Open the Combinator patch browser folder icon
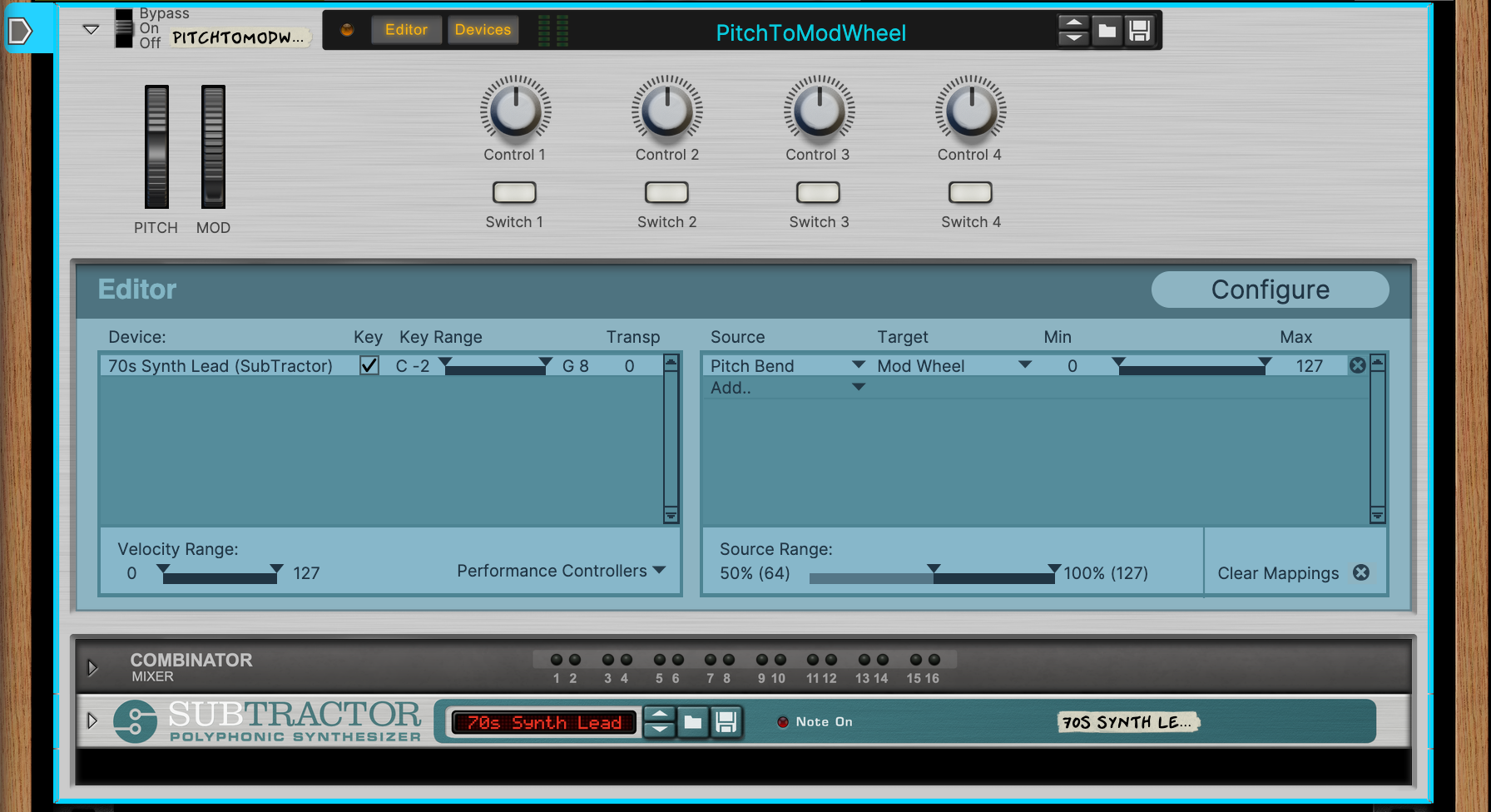 [1107, 32]
